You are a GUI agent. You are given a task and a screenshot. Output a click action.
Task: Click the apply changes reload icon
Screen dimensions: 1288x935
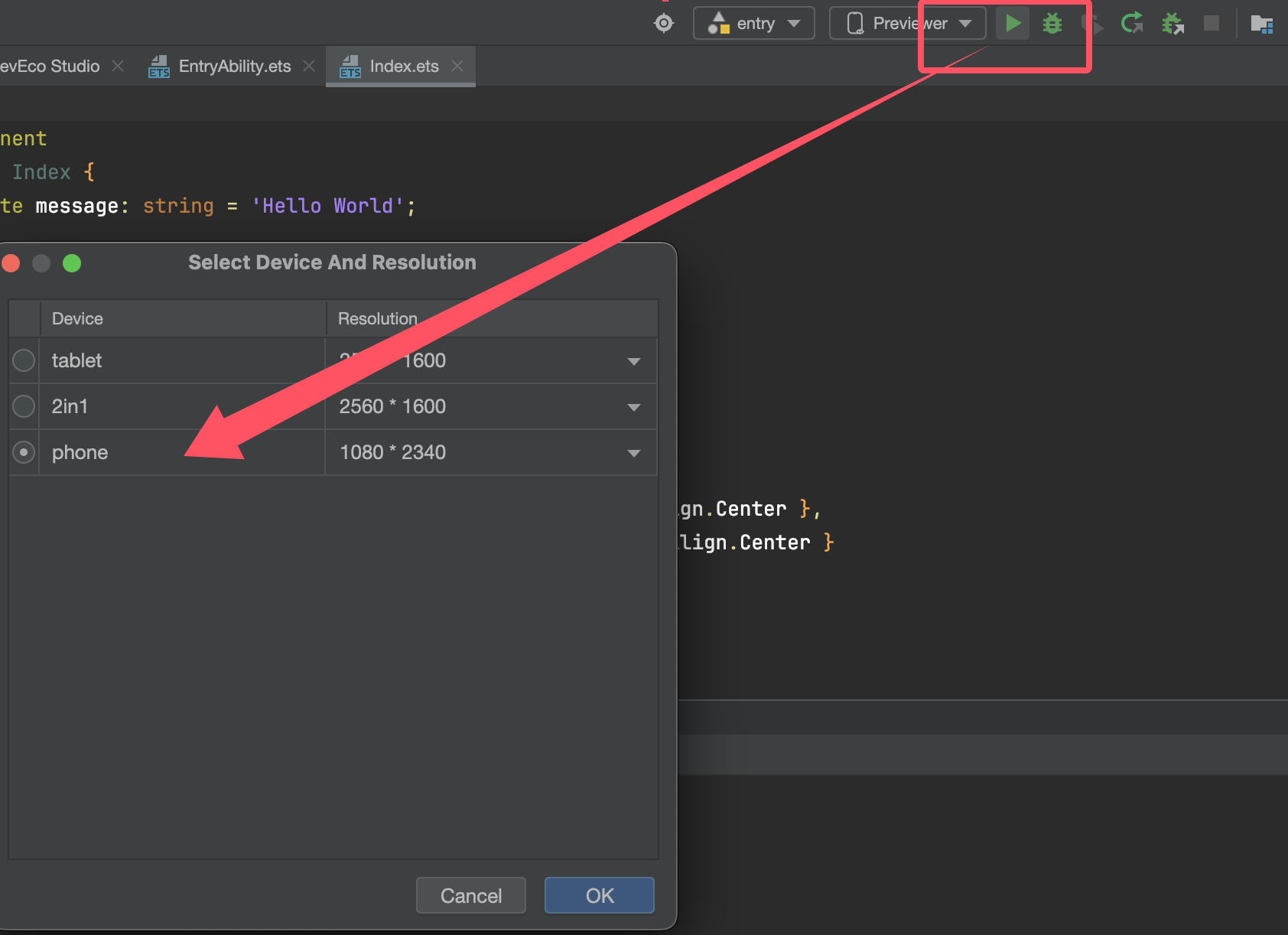pos(1132,24)
